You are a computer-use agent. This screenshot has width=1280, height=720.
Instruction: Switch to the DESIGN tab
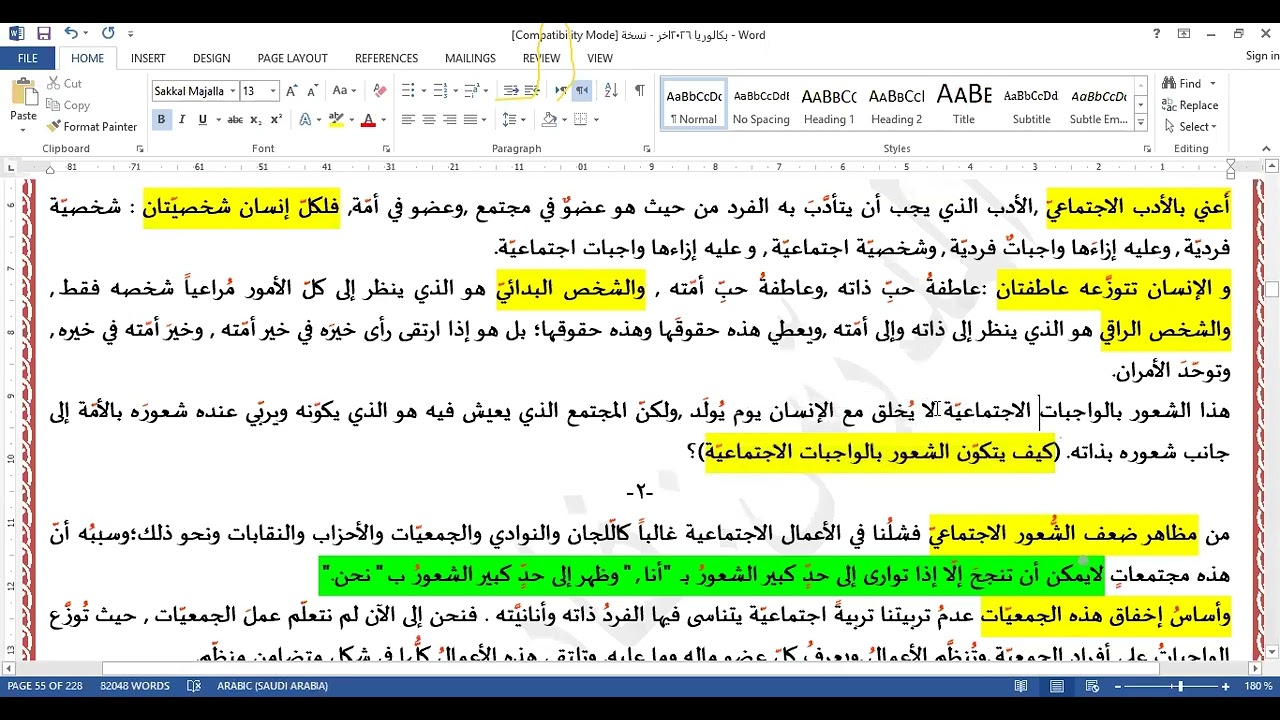coord(211,59)
